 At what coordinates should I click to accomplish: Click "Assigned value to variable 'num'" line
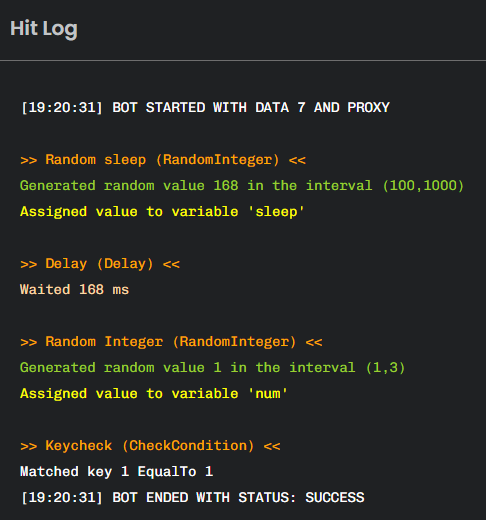click(154, 394)
